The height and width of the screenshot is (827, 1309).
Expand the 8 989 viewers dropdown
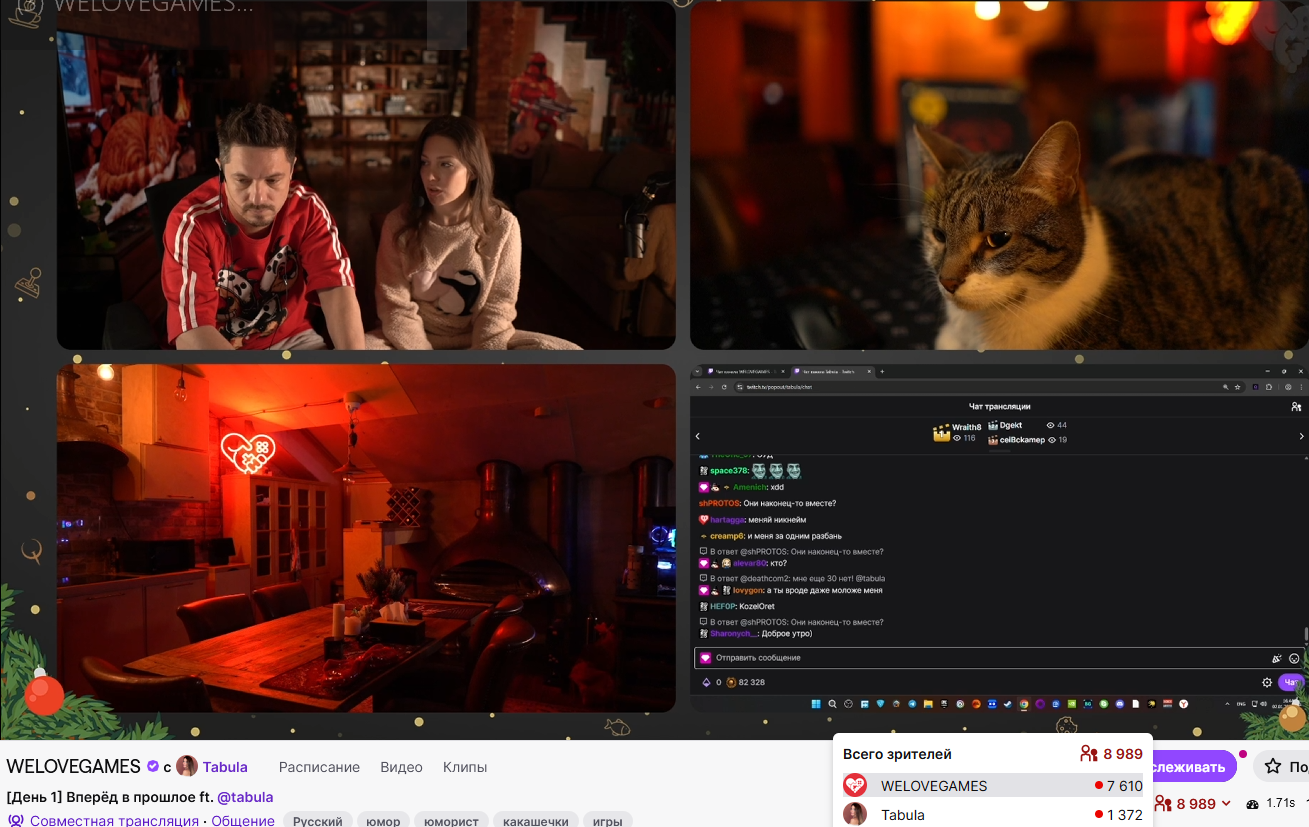pyautogui.click(x=1193, y=804)
